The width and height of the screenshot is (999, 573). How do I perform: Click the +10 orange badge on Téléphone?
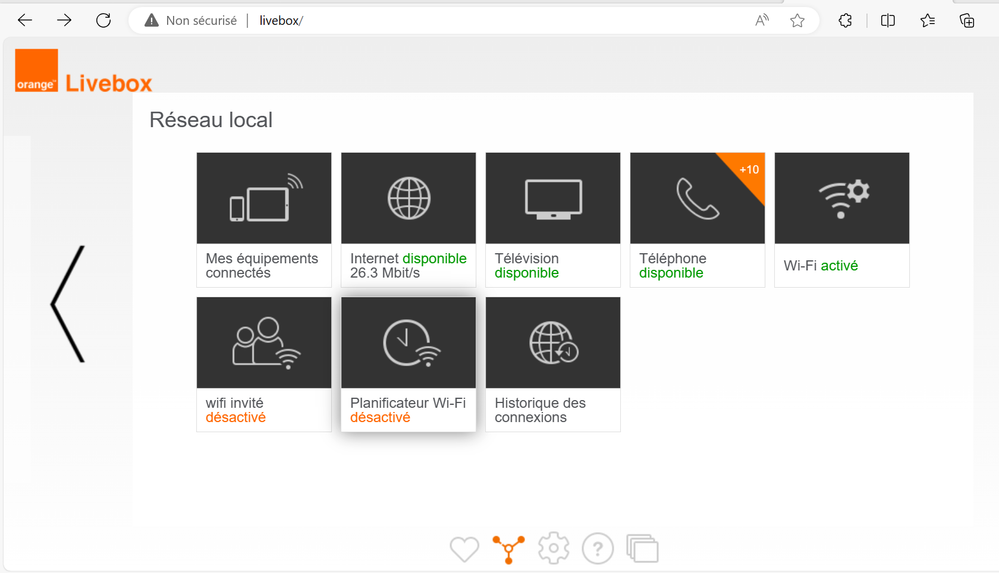click(x=747, y=168)
